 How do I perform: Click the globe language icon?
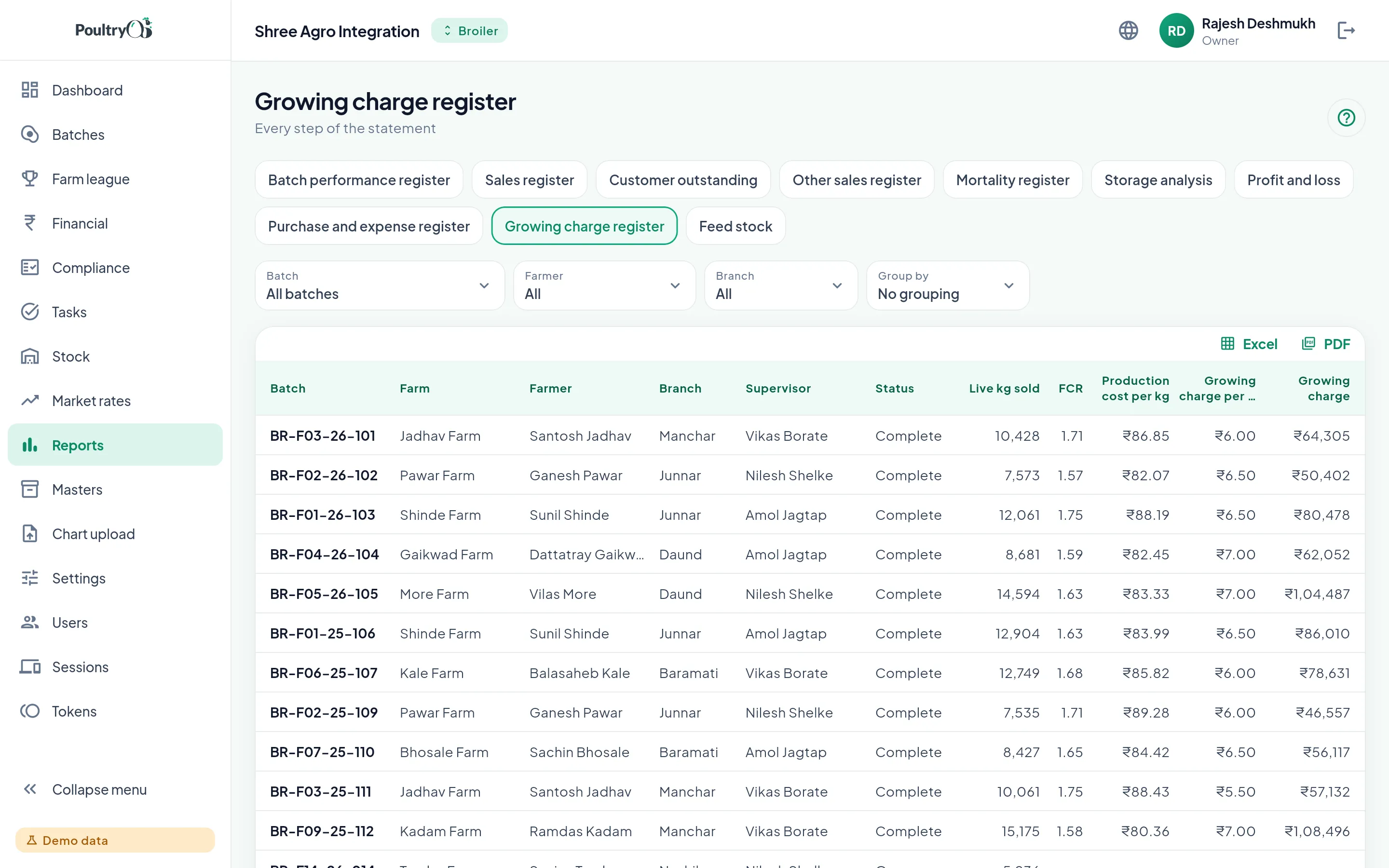[x=1129, y=30]
